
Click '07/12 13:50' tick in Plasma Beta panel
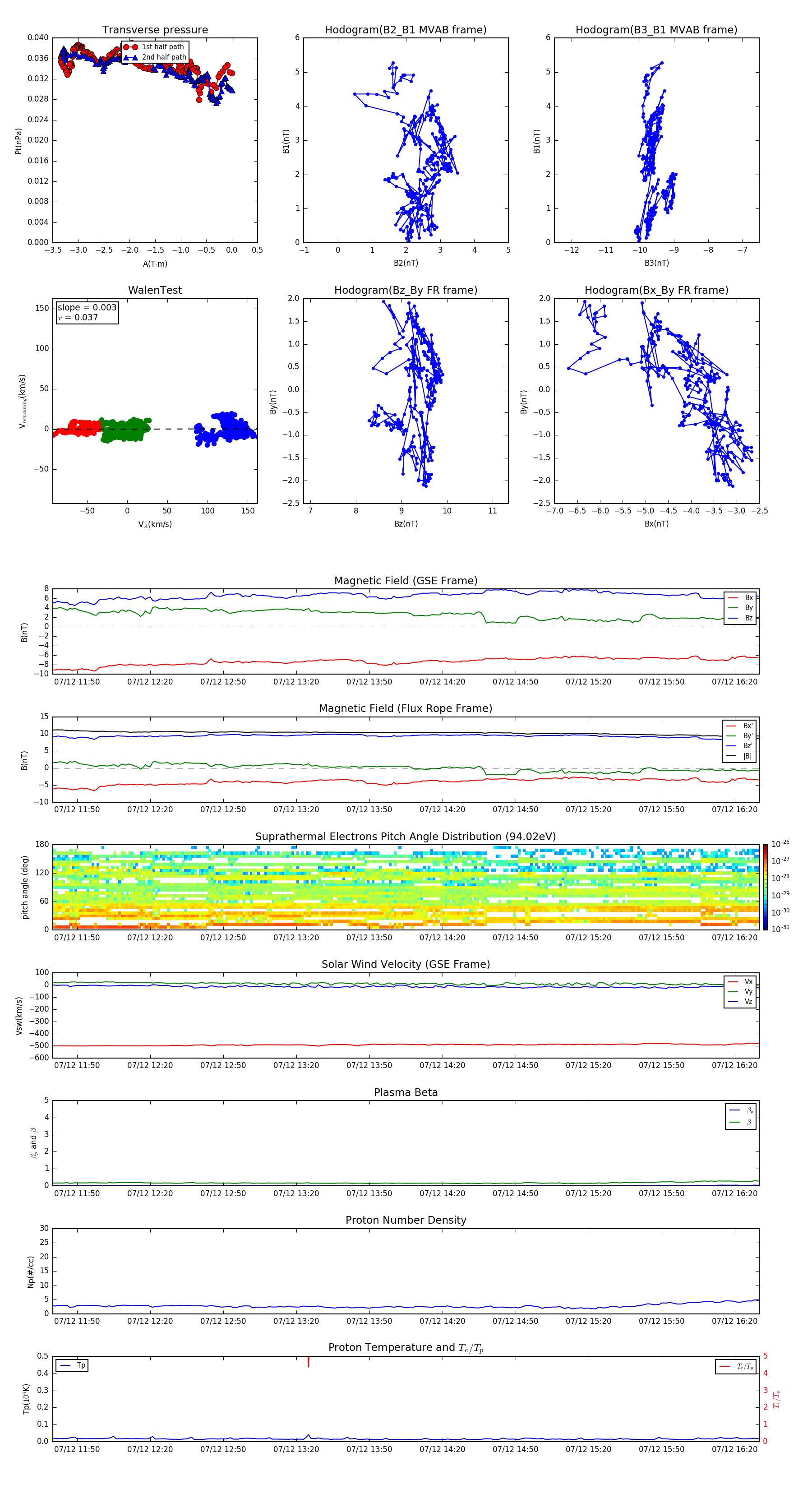click(x=369, y=1193)
